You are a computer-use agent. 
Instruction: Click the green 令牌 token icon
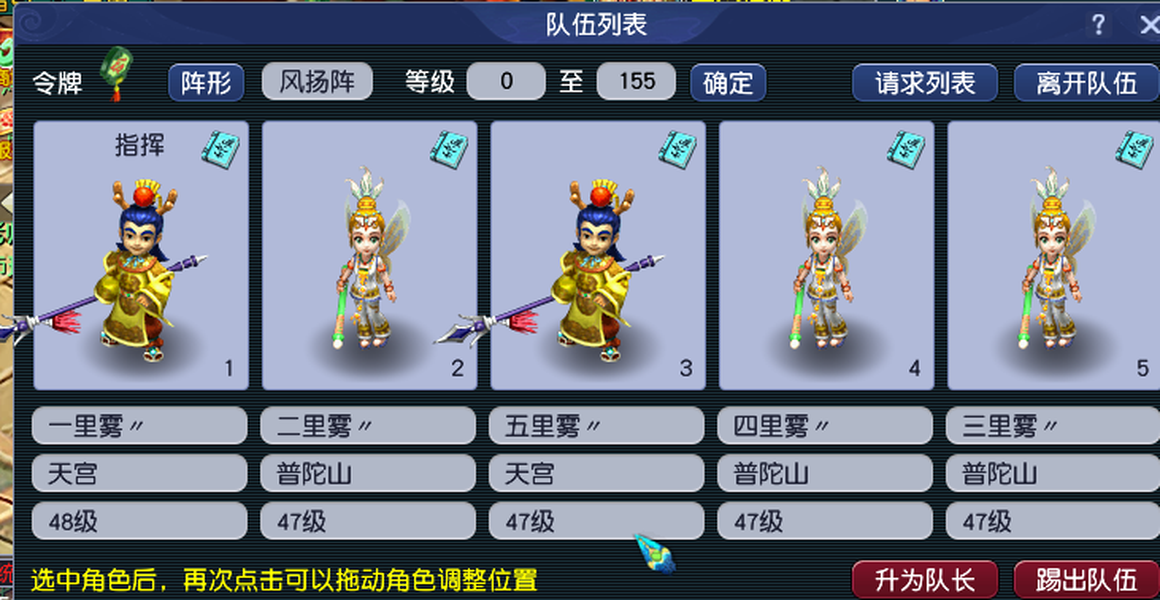click(116, 73)
